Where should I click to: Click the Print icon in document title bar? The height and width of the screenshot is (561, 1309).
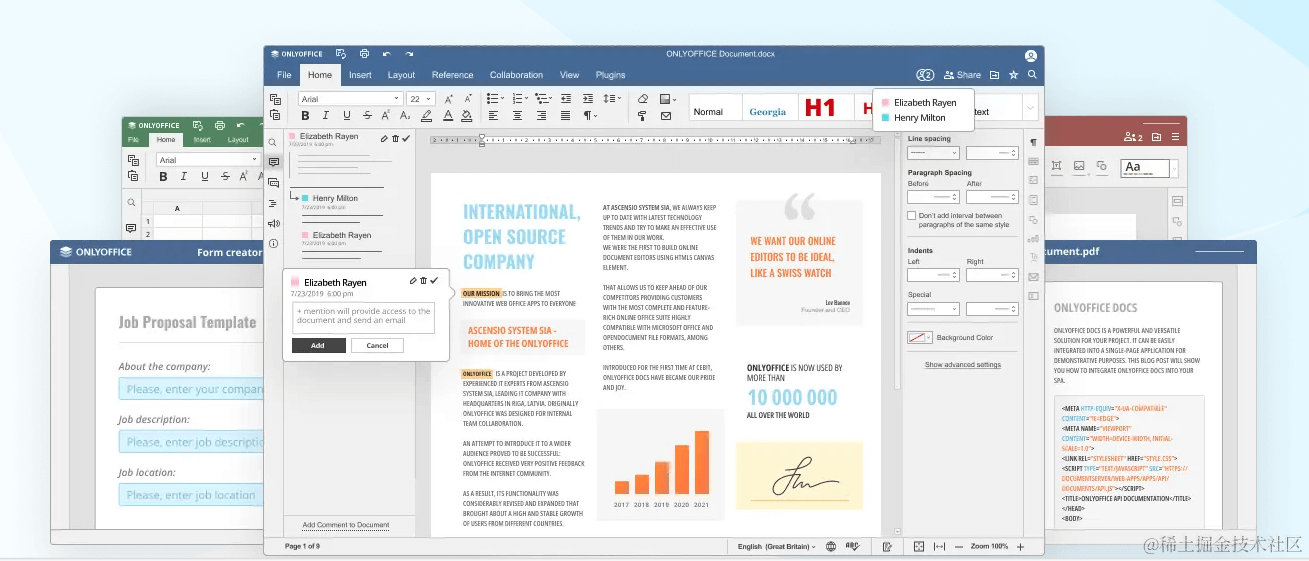coord(364,54)
